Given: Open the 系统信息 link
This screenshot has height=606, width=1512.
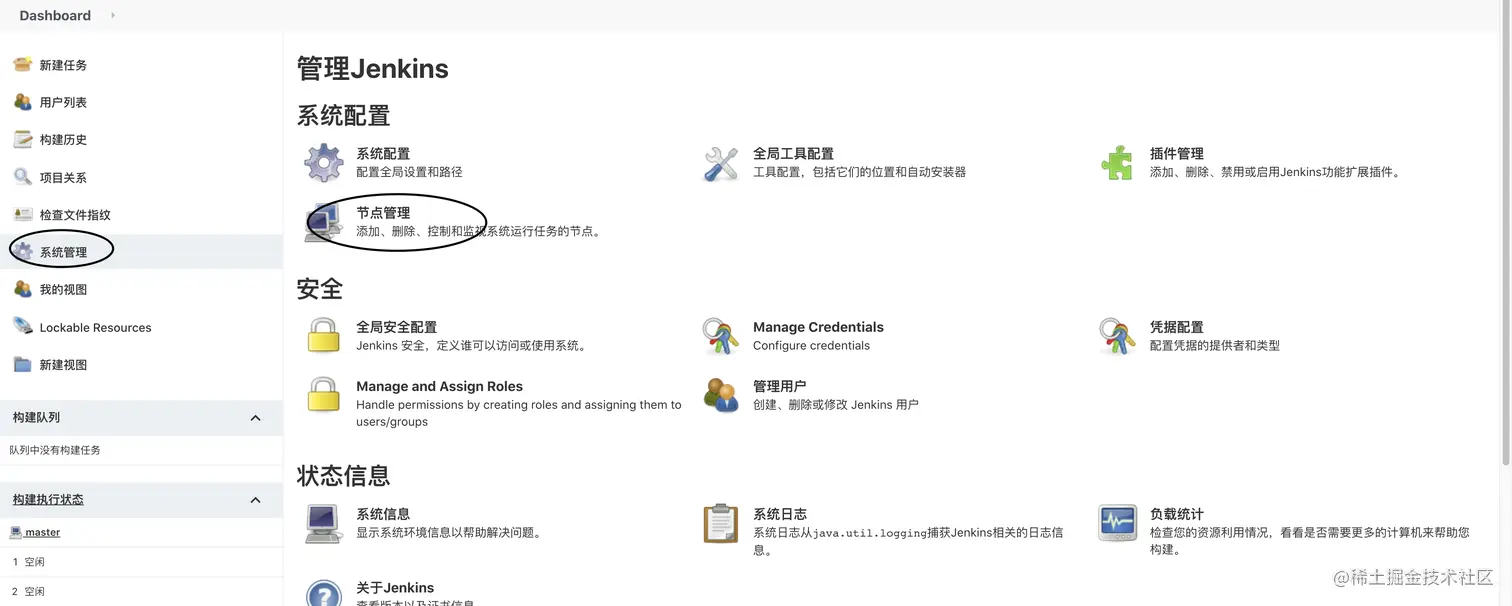Looking at the screenshot, I should (x=383, y=514).
